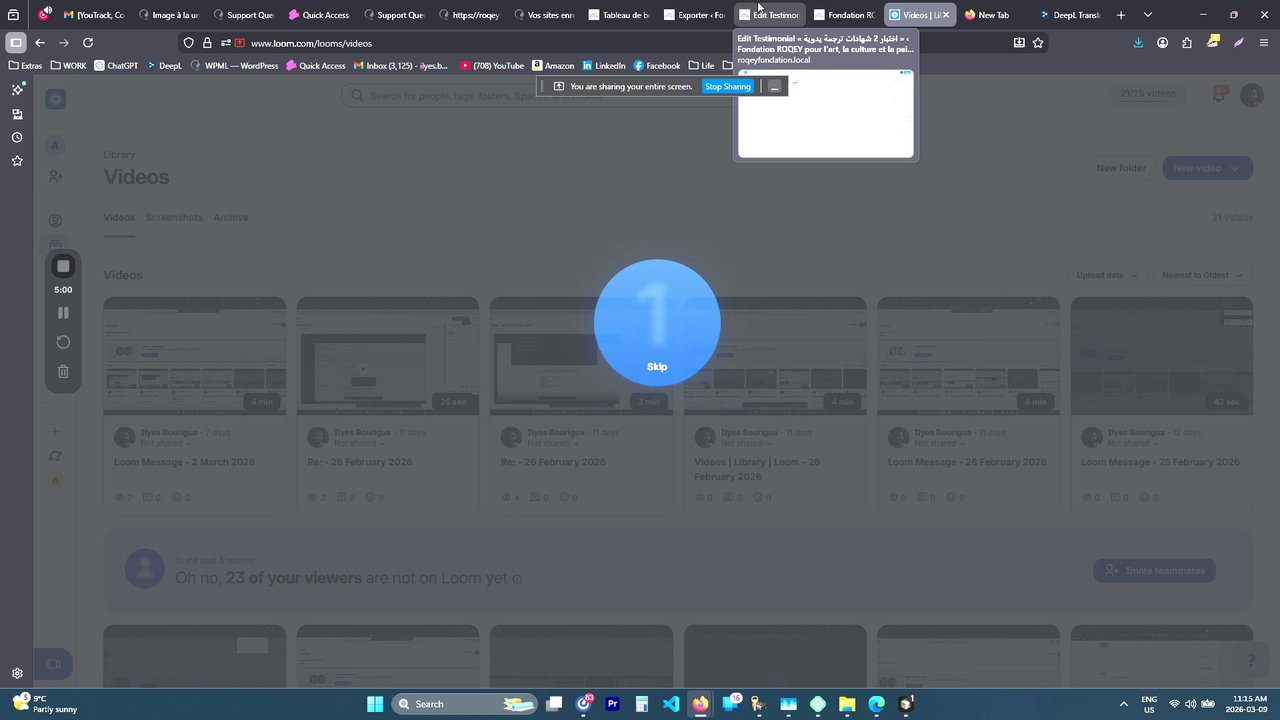Switch to the Tableau de bord tab

coord(620,15)
